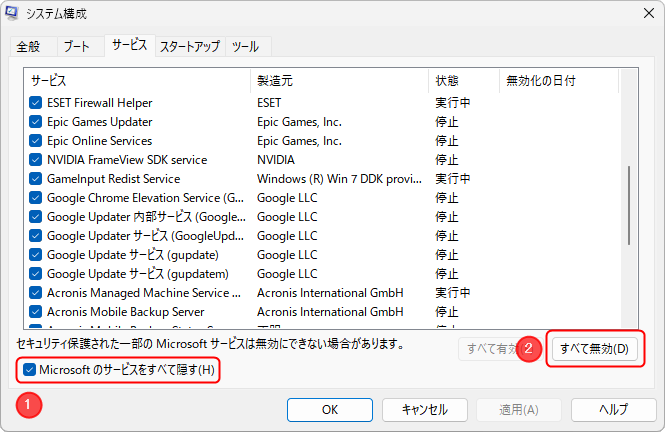Confirm with the OK button

click(330, 410)
